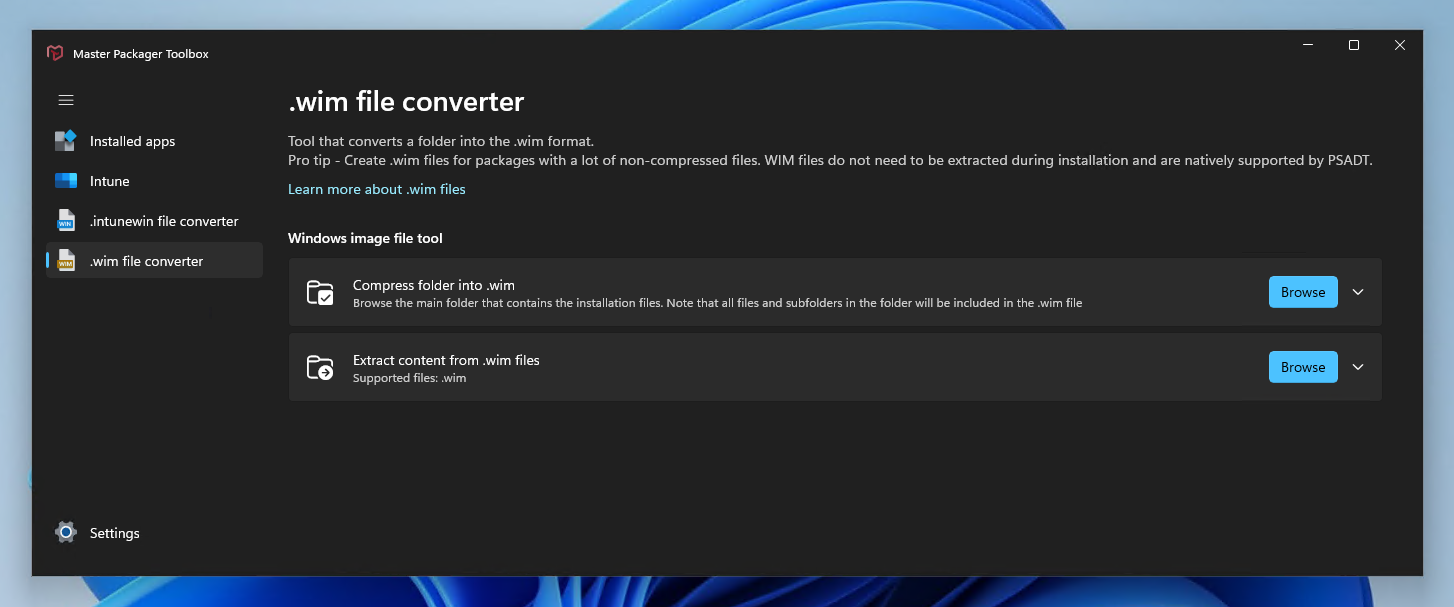
Task: Expand the Compress folder into .wim card
Action: (1358, 292)
